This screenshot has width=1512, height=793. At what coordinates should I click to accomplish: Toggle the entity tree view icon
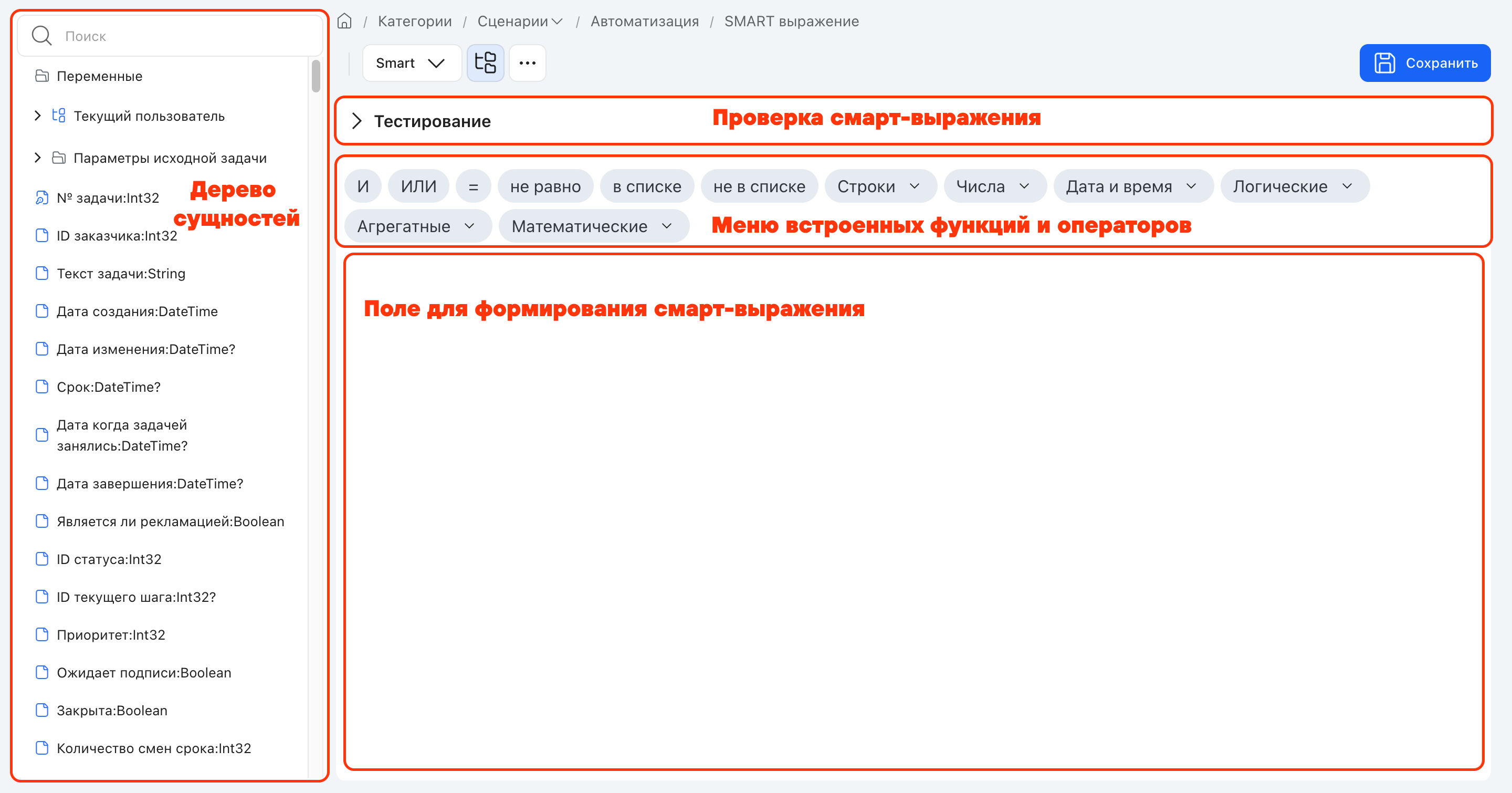click(486, 63)
